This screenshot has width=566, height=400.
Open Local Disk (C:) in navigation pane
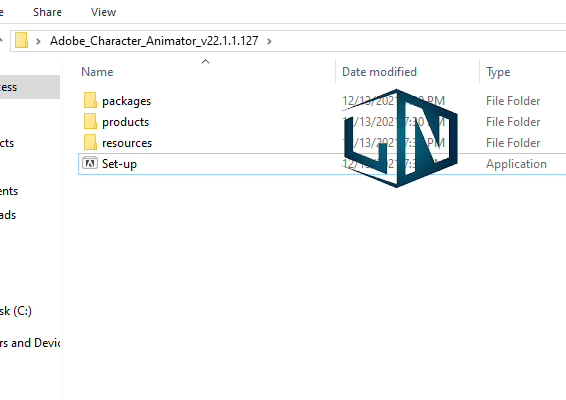point(16,311)
